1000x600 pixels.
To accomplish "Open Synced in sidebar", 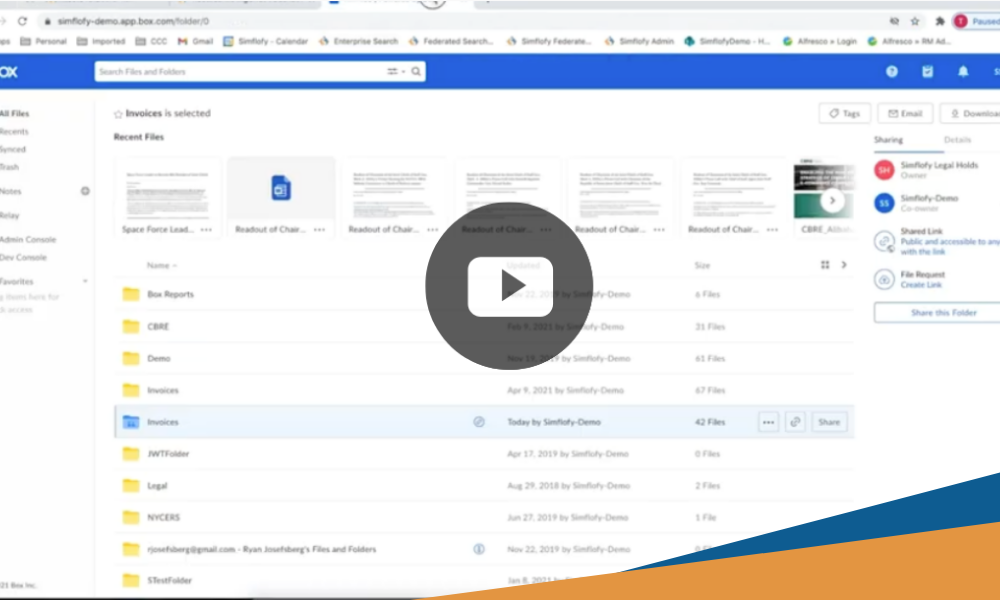I will (x=13, y=149).
